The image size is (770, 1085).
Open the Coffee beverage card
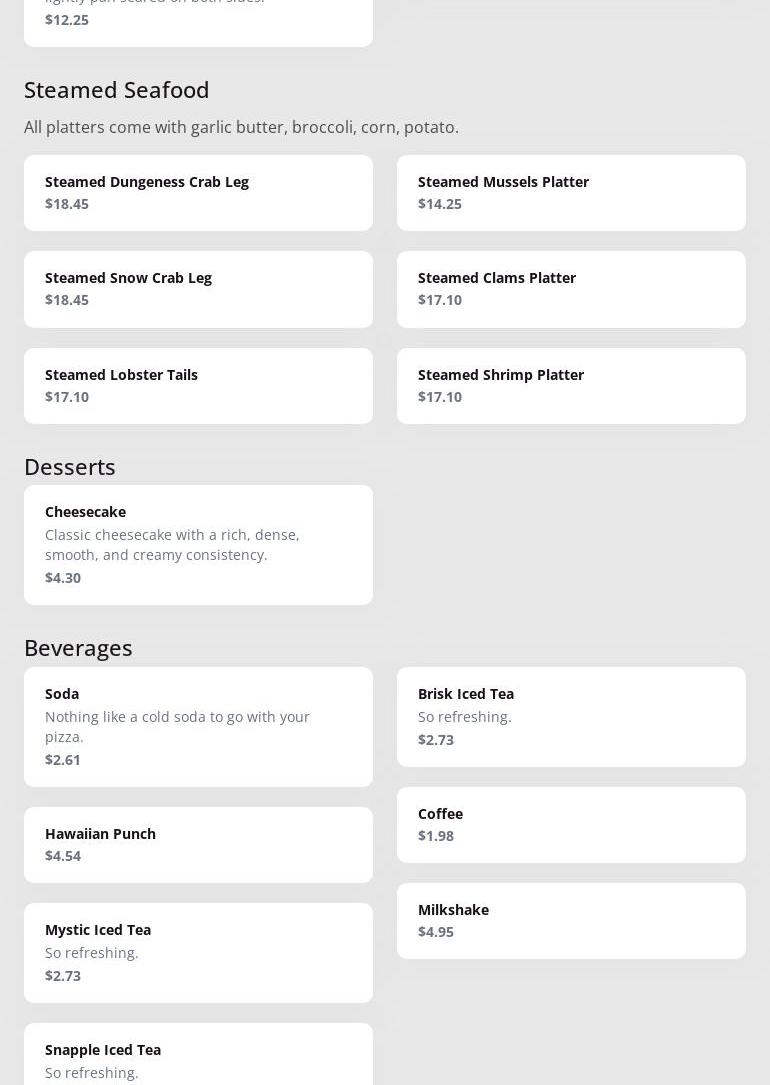coord(571,824)
